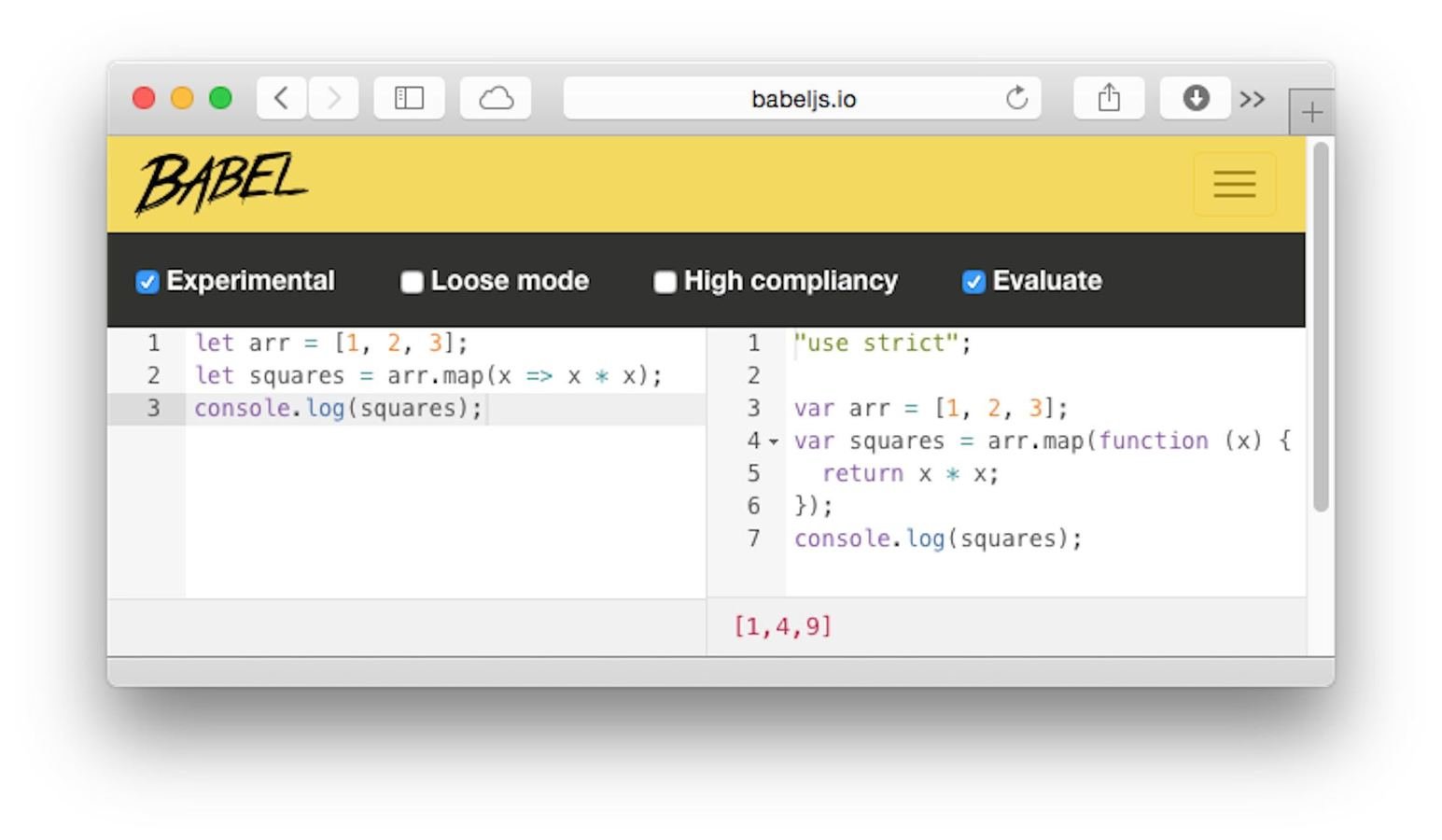The image size is (1442, 840).
Task: Click the green full-screen window button
Action: coord(220,98)
